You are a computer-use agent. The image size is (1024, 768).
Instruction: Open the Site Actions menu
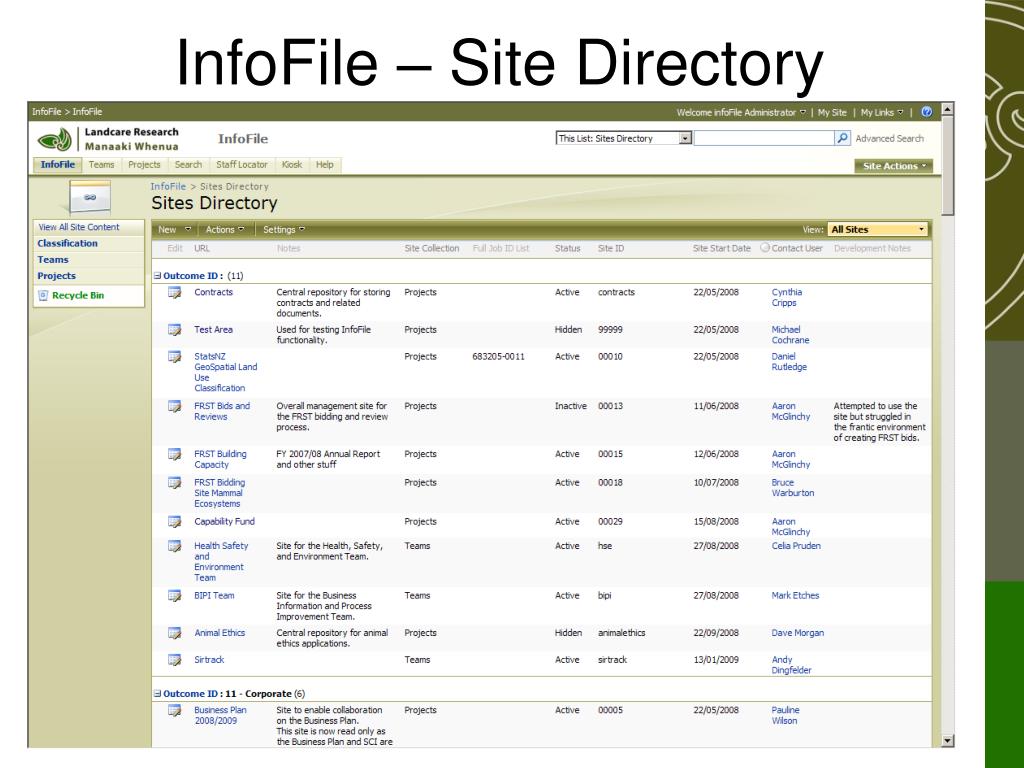coord(893,166)
